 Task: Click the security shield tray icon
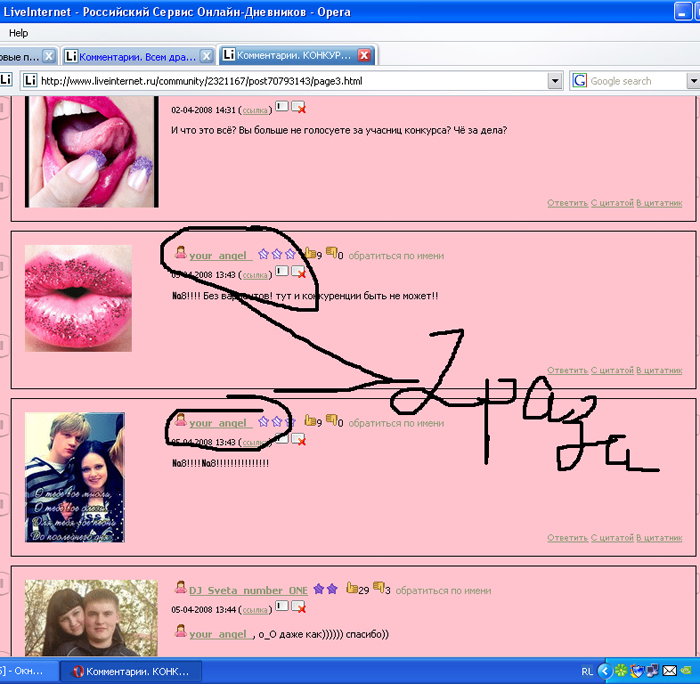pos(637,671)
